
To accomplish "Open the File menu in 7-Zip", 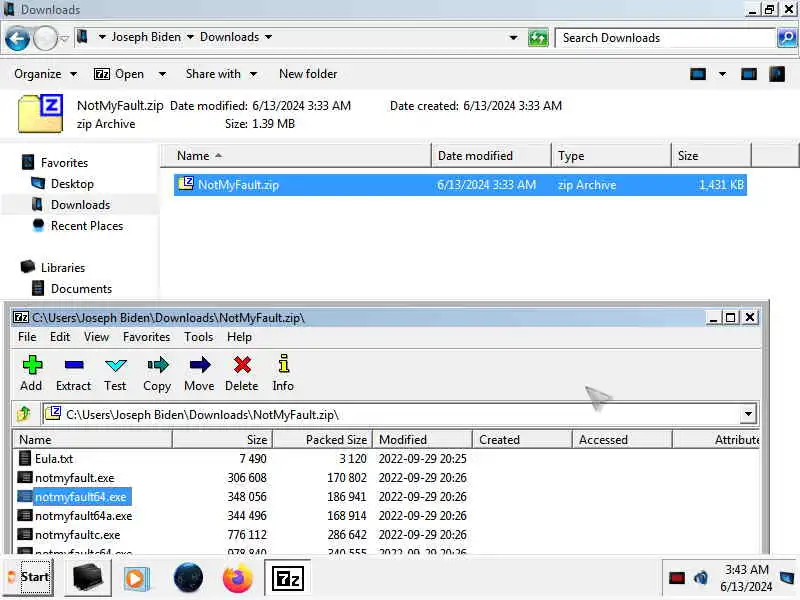I will coord(27,337).
